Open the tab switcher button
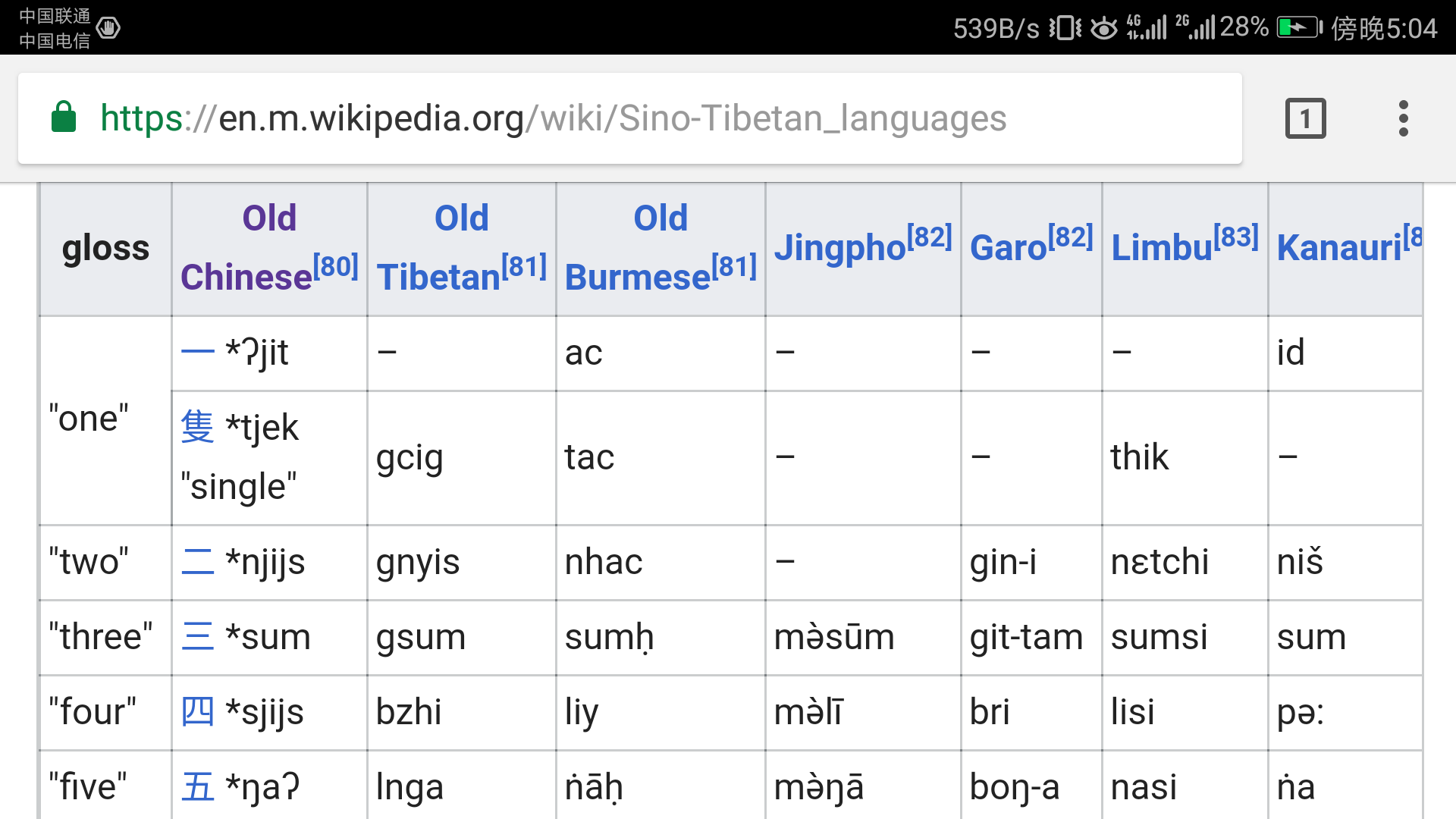The width and height of the screenshot is (1456, 819). [1305, 118]
